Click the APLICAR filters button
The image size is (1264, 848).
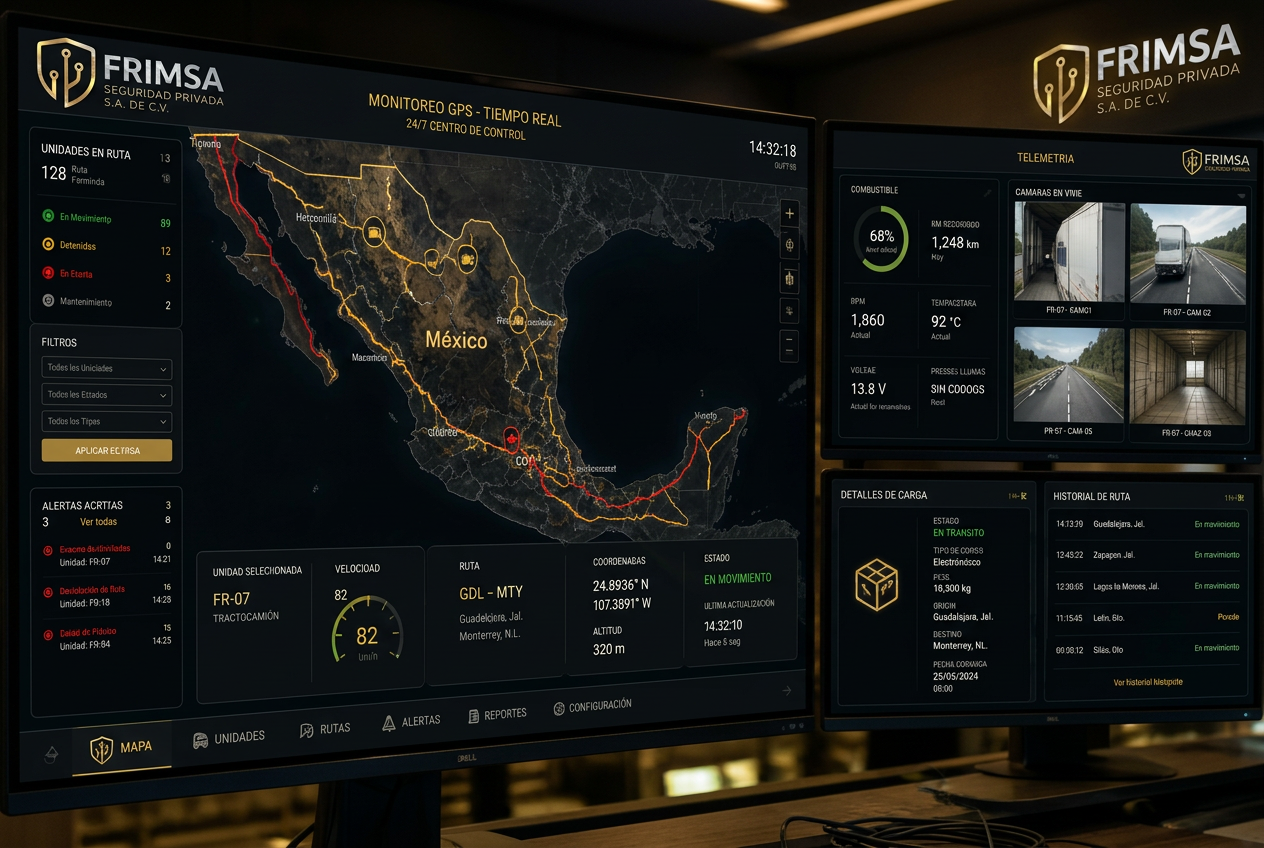coord(107,451)
